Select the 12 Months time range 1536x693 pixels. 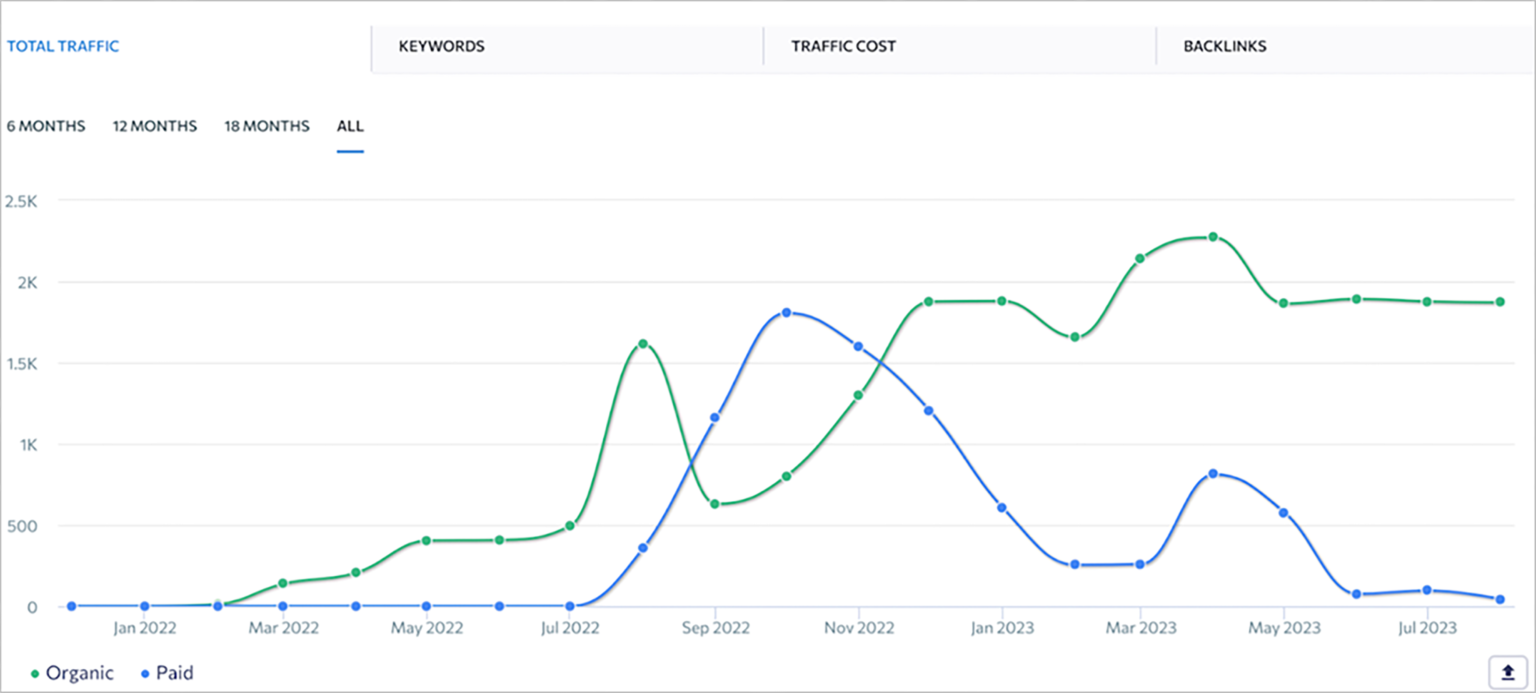154,126
